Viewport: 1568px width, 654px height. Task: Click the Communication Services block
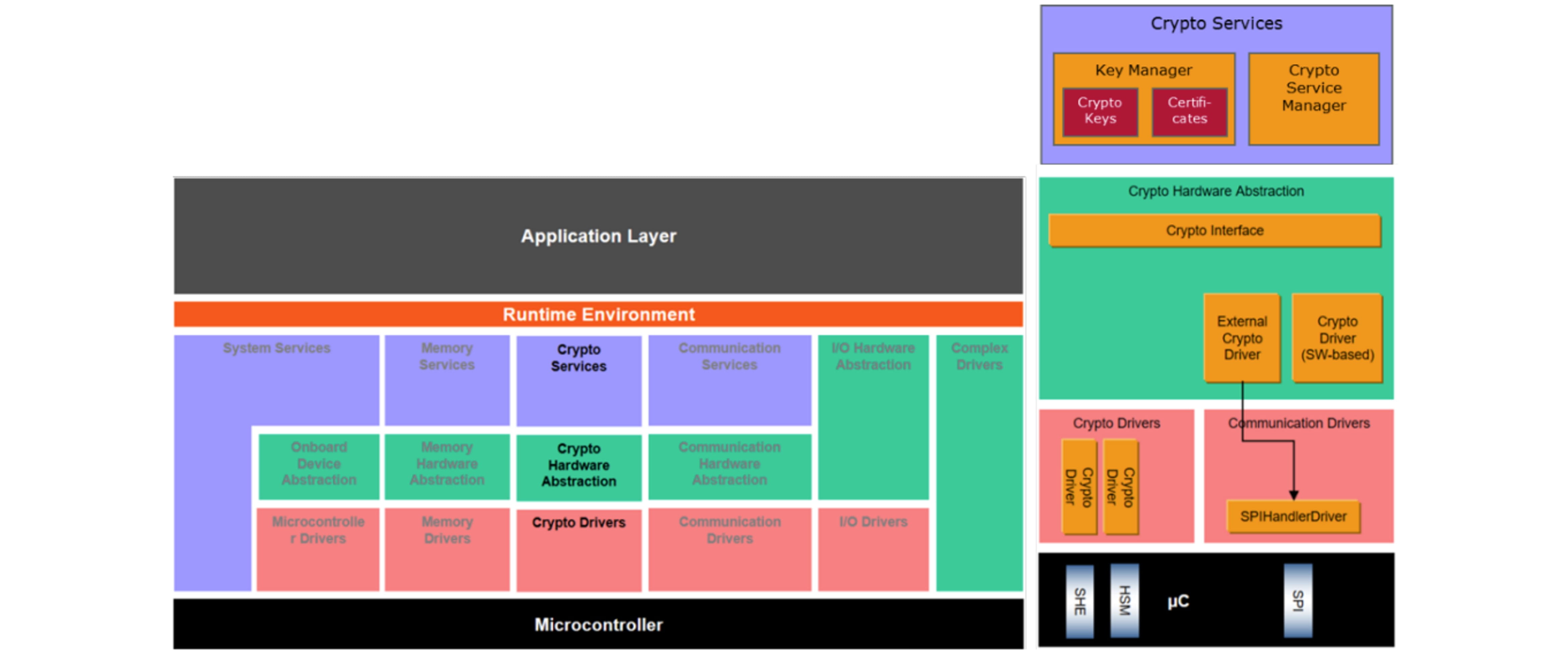tap(729, 380)
